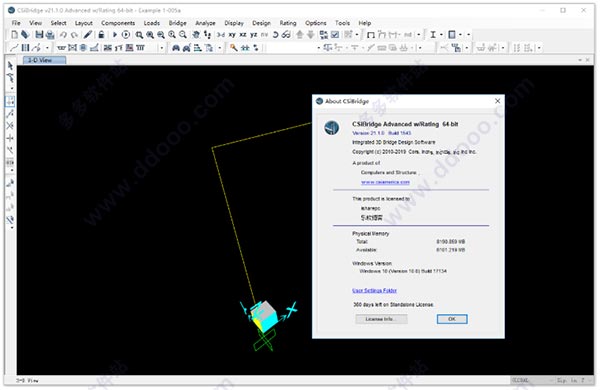600x390 pixels.
Task: Switch to the yz plane view button
Action: 253,35
